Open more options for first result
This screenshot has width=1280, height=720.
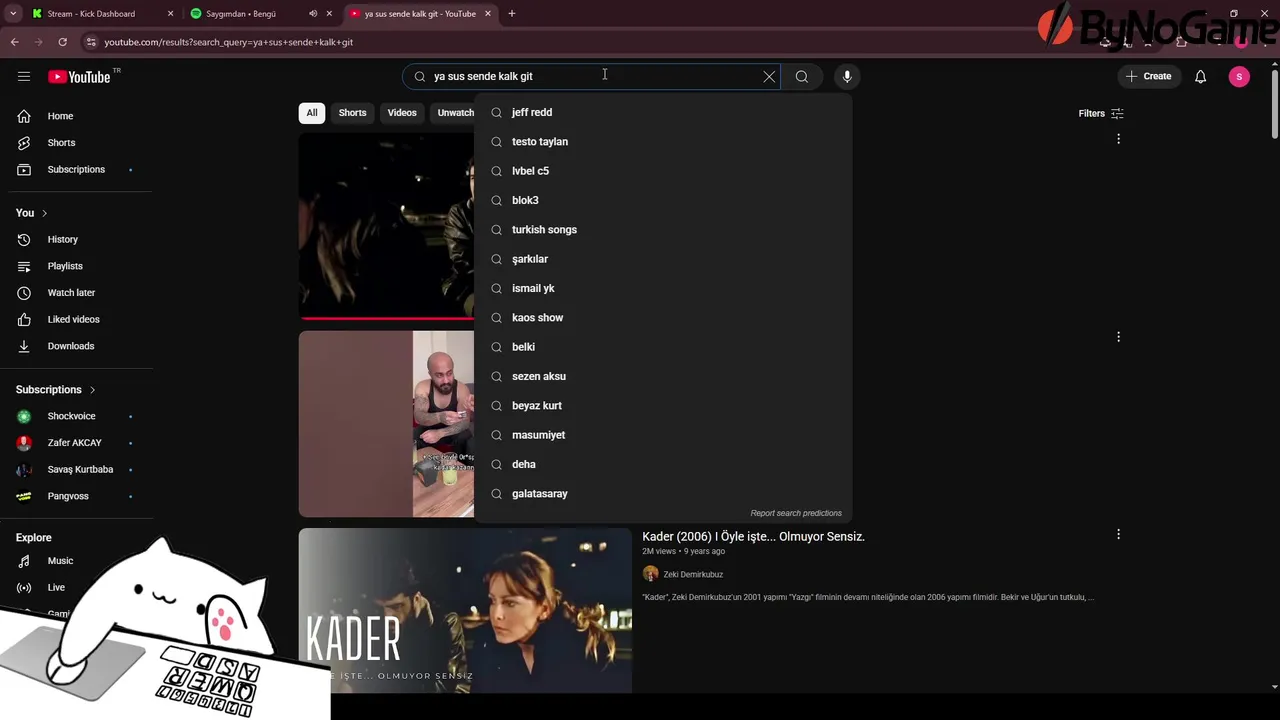point(1118,139)
